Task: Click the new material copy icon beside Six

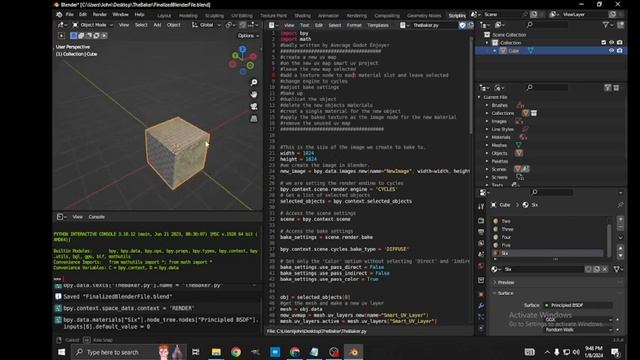Action: coord(596,269)
